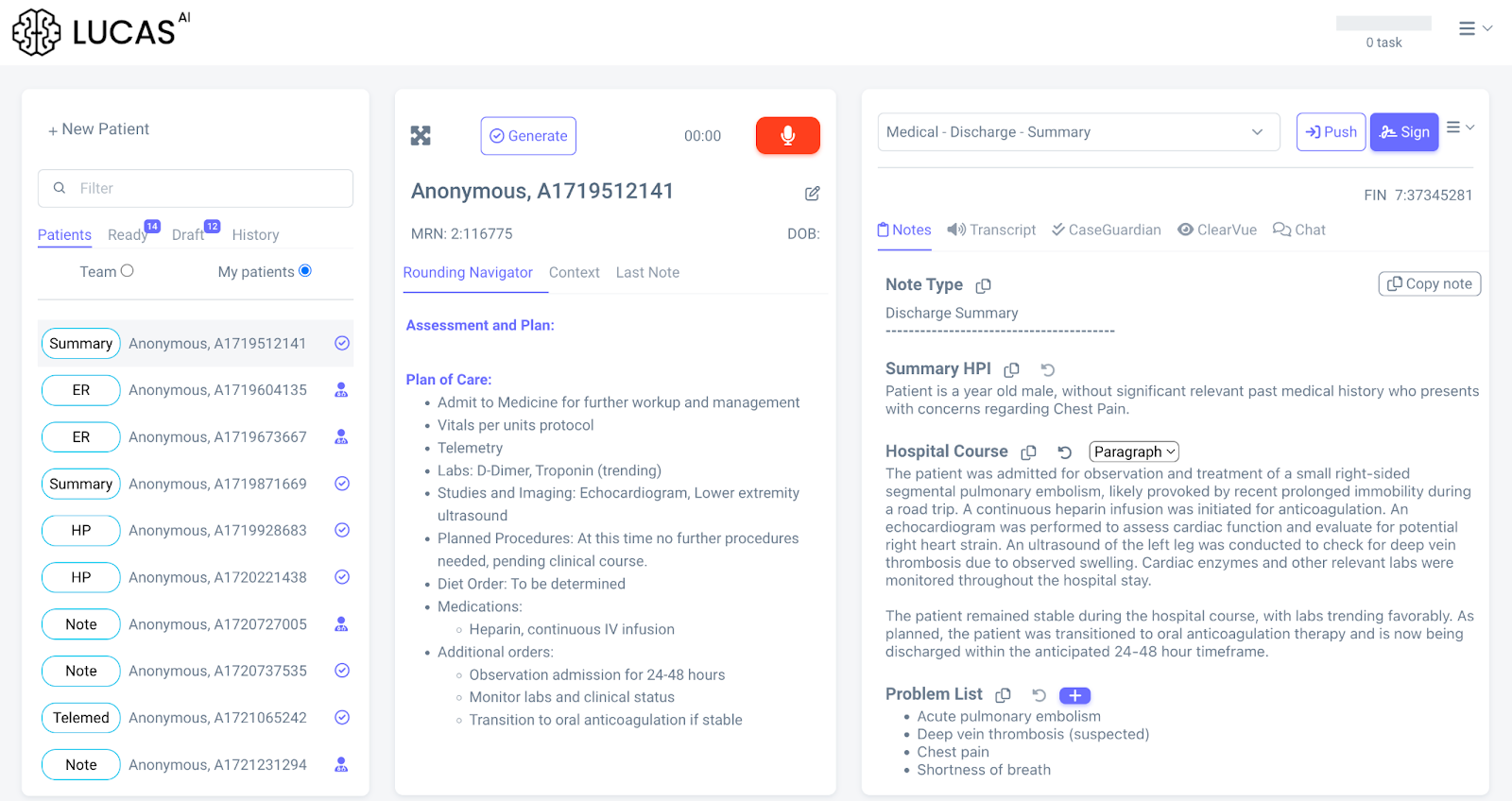The image size is (1512, 801).
Task: Select the Team radio button
Action: (127, 271)
